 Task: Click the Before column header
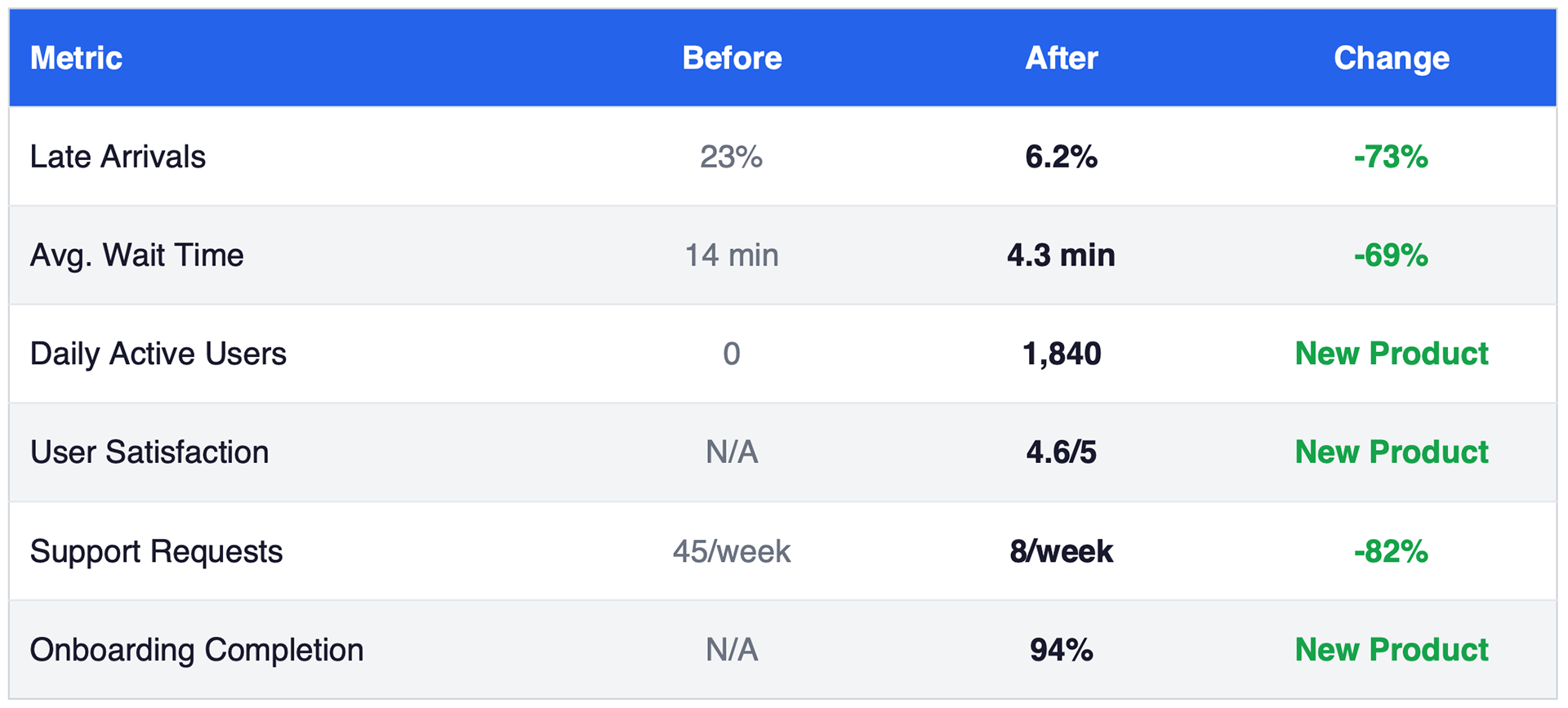732,58
